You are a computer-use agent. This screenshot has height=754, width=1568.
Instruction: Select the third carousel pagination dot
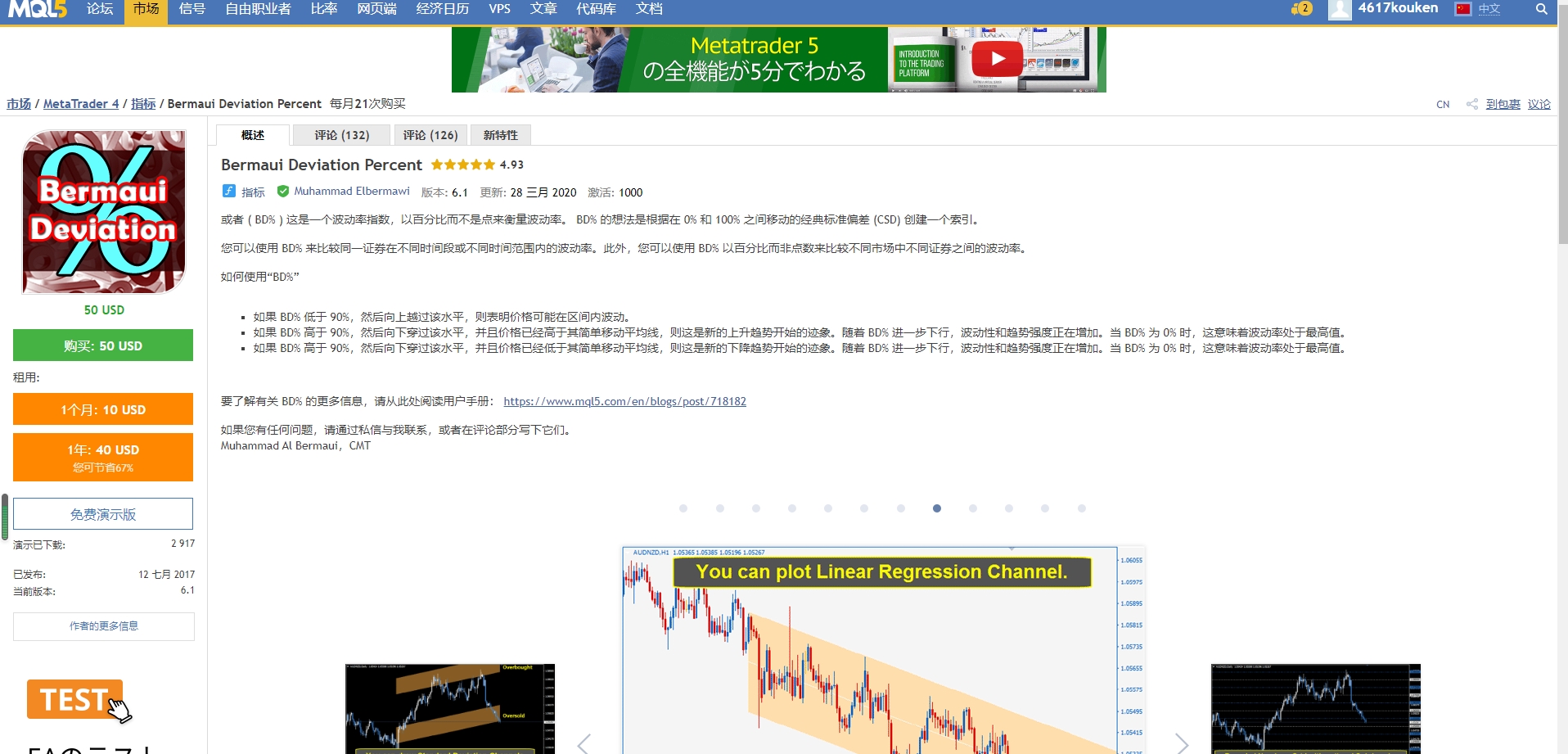pyautogui.click(x=756, y=508)
